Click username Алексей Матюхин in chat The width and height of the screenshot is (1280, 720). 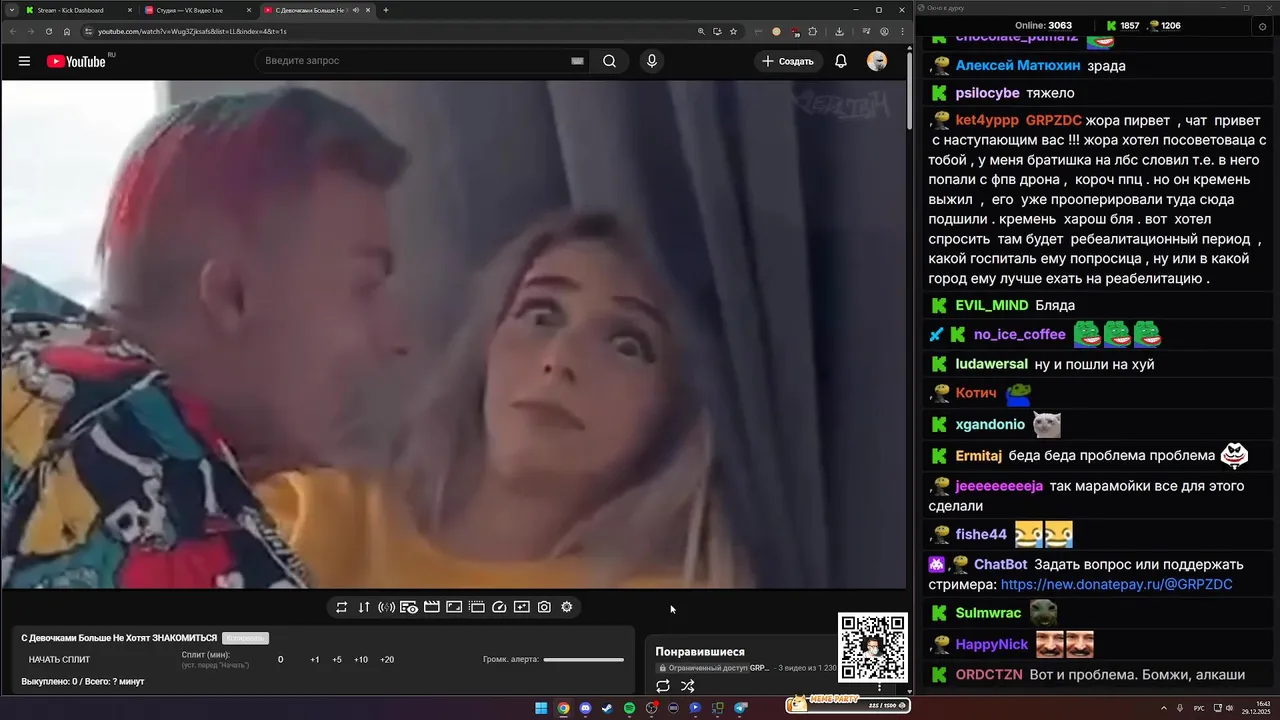[x=1017, y=66]
